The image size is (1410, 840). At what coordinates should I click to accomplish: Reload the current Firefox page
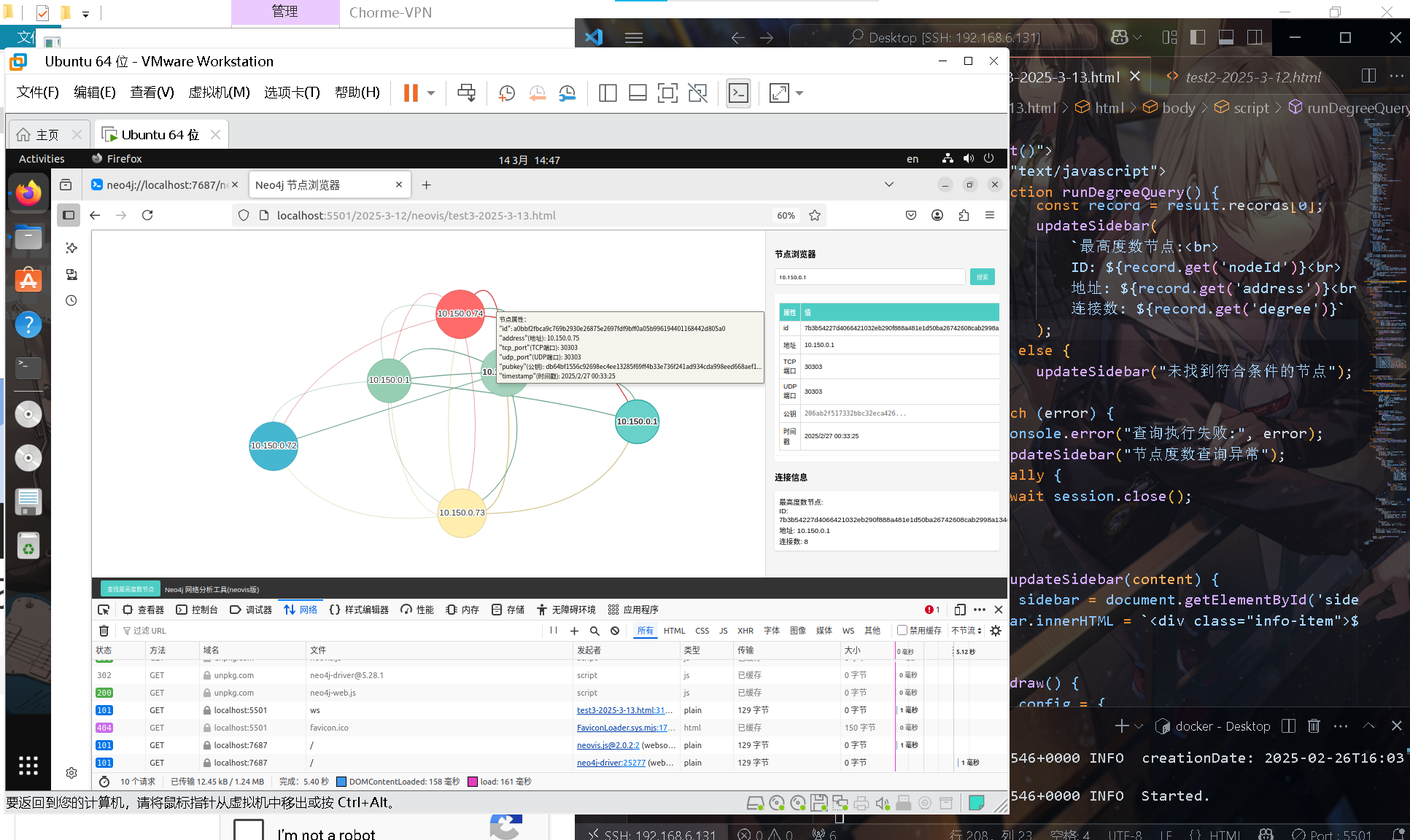coord(147,215)
